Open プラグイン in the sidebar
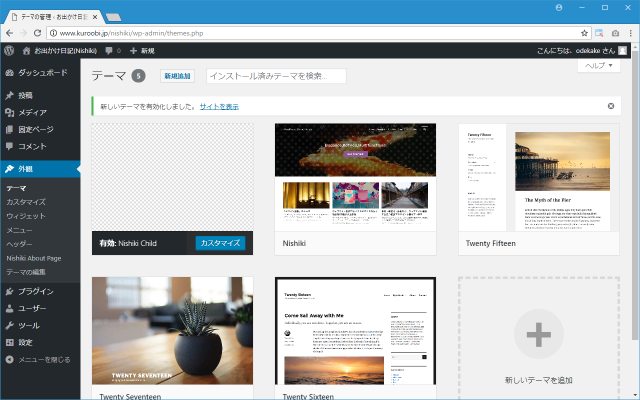The width and height of the screenshot is (640, 400). [x=40, y=291]
